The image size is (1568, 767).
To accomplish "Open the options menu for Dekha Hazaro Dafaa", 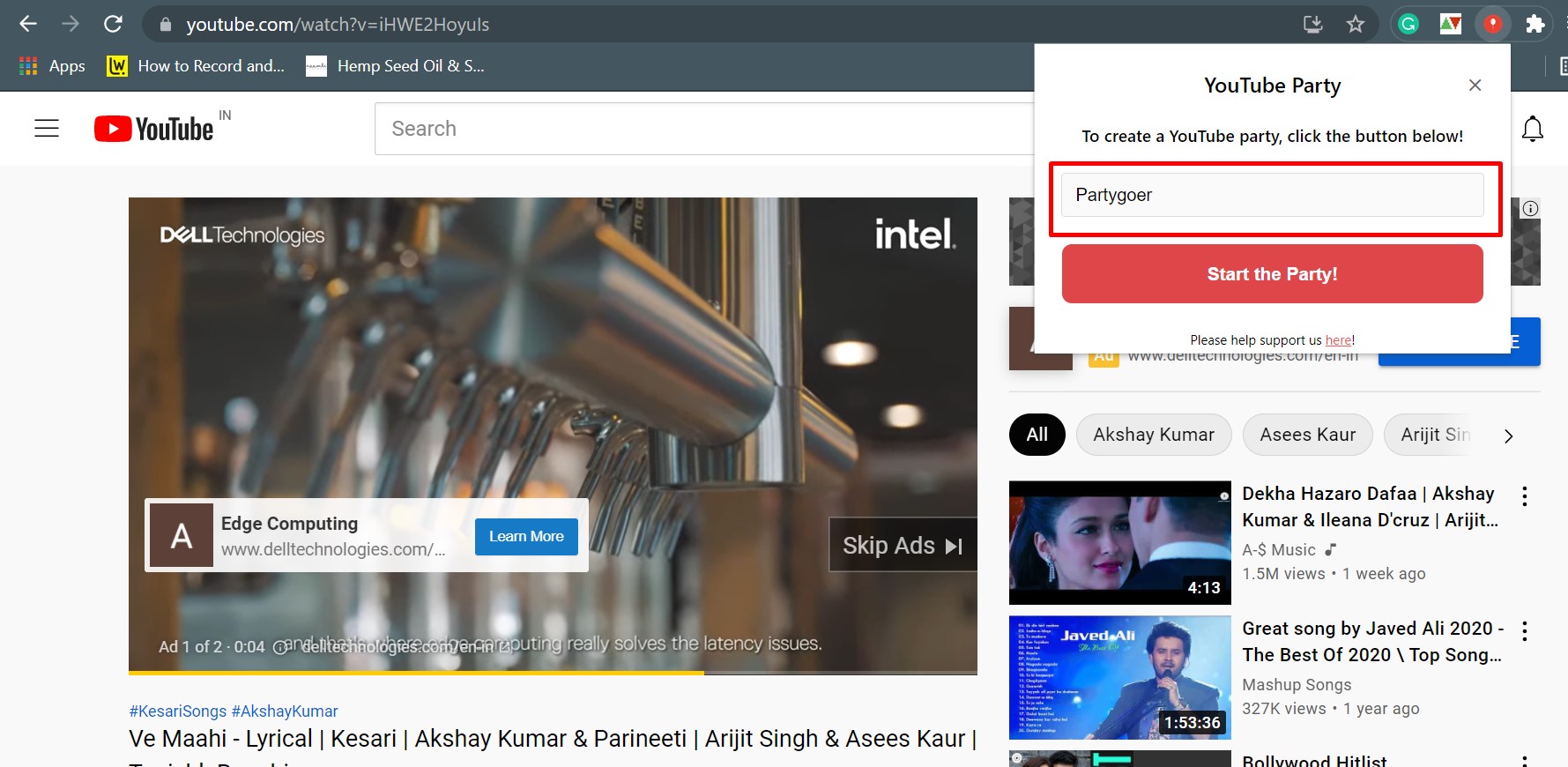I will click(1524, 495).
